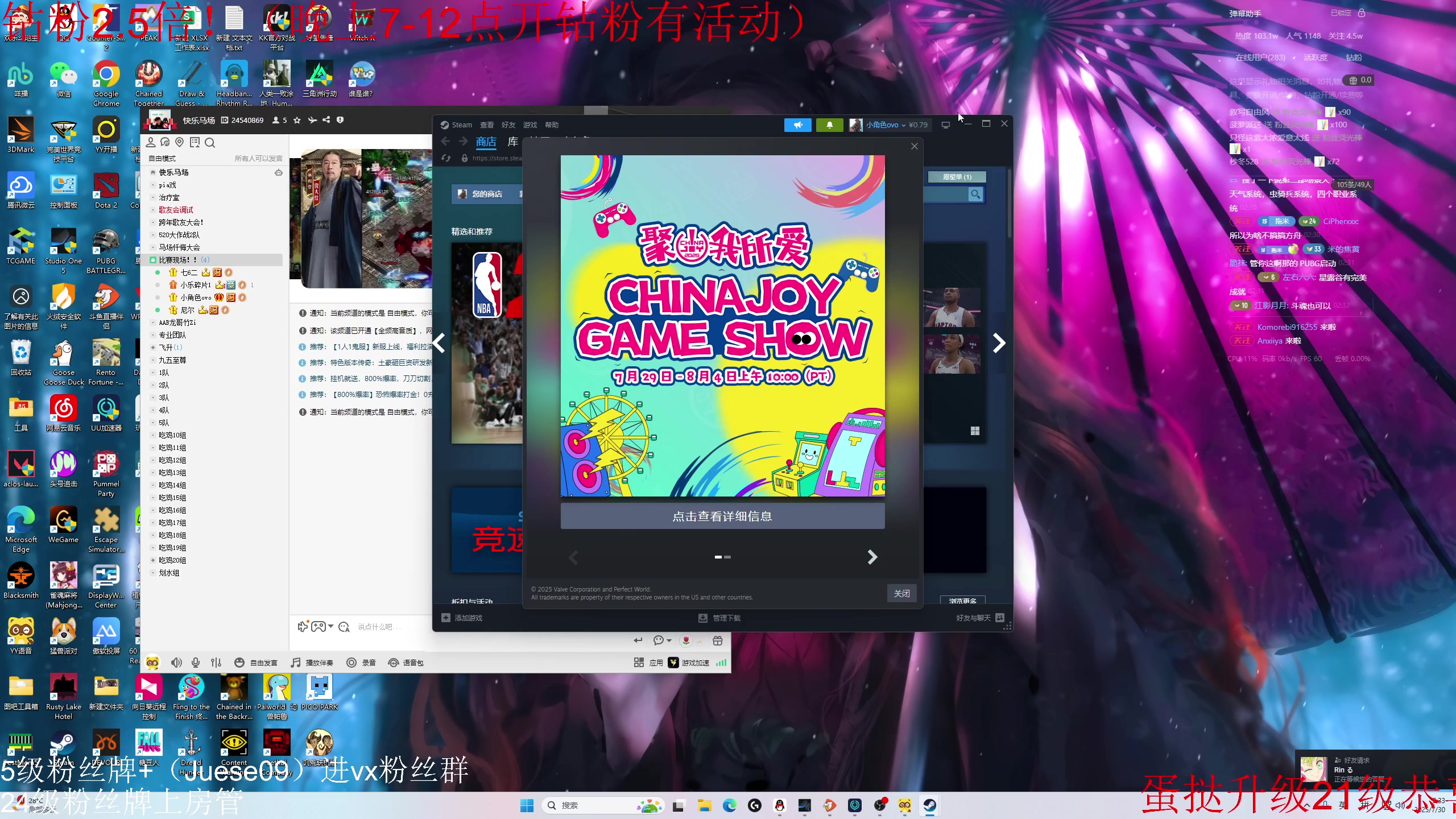Click the emoji icon in YY chat input
The width and height of the screenshot is (1456, 819).
pos(344,627)
